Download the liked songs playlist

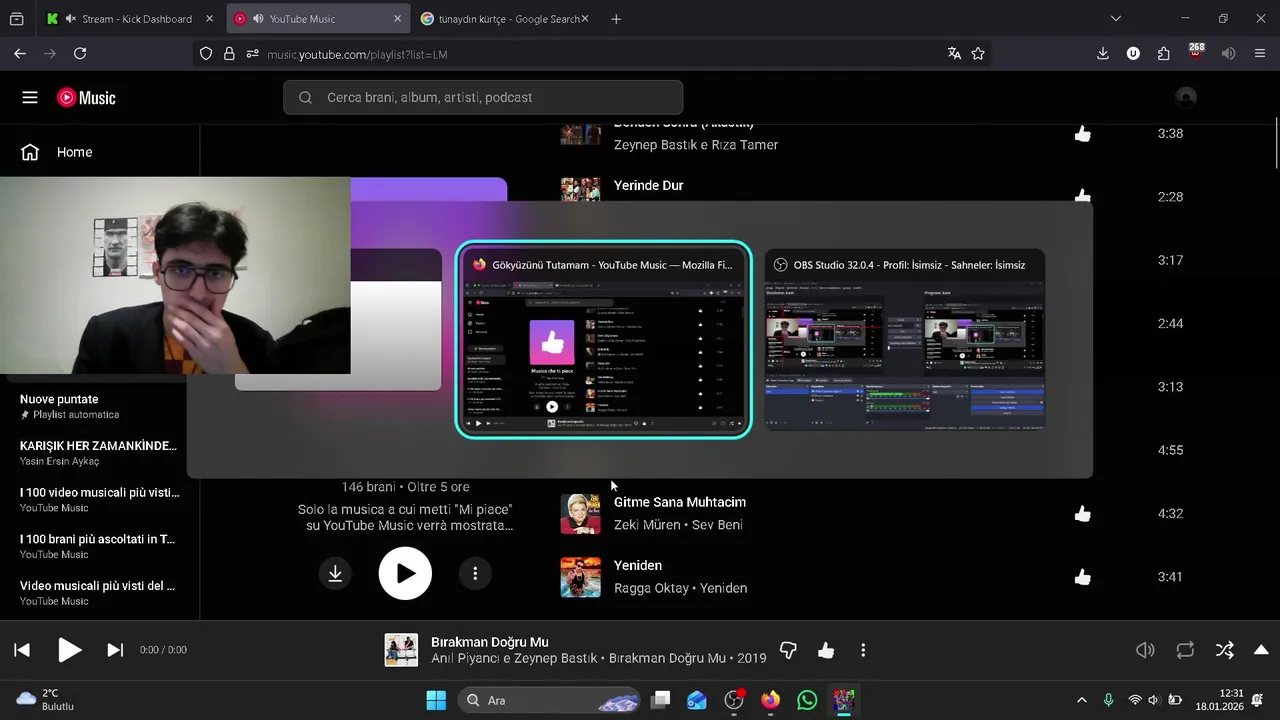point(335,573)
